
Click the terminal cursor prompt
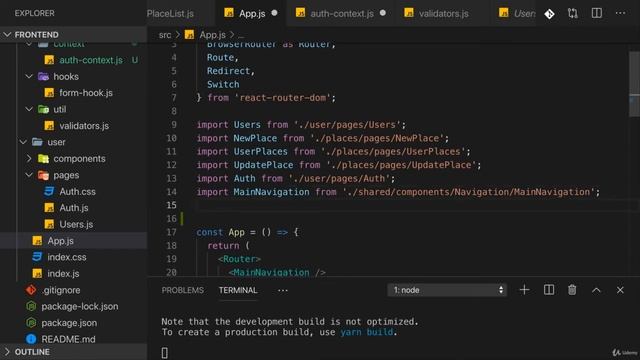164,353
